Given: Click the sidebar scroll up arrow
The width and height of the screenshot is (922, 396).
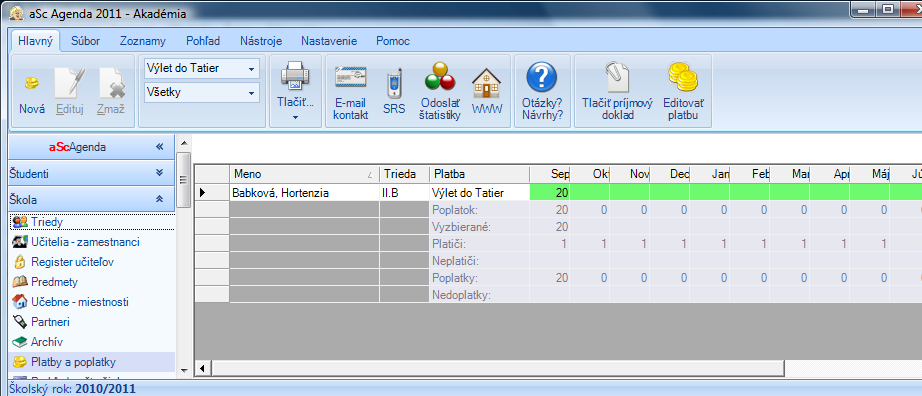Looking at the screenshot, I should coord(183,143).
